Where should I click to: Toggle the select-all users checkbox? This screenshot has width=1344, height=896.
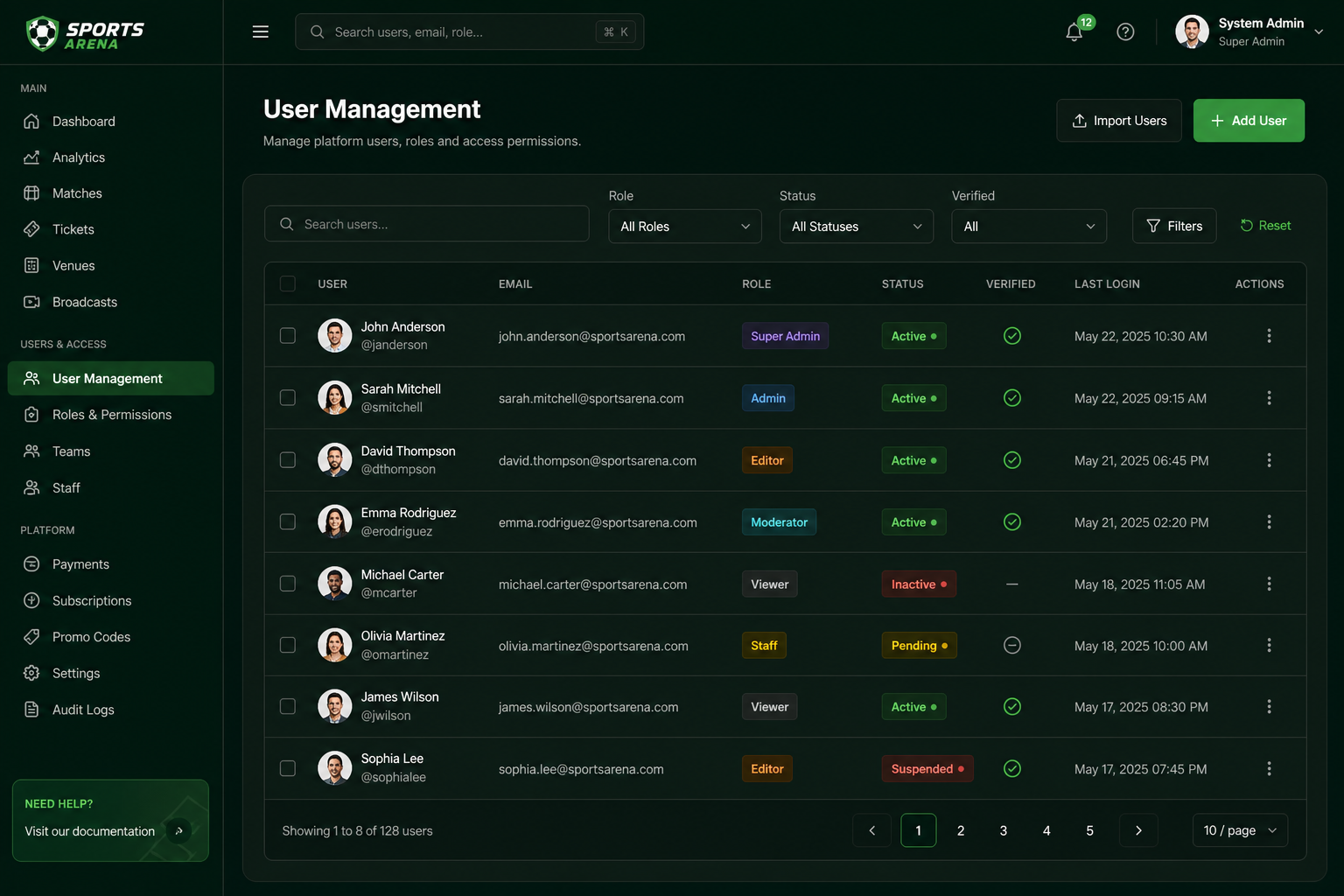click(x=287, y=283)
